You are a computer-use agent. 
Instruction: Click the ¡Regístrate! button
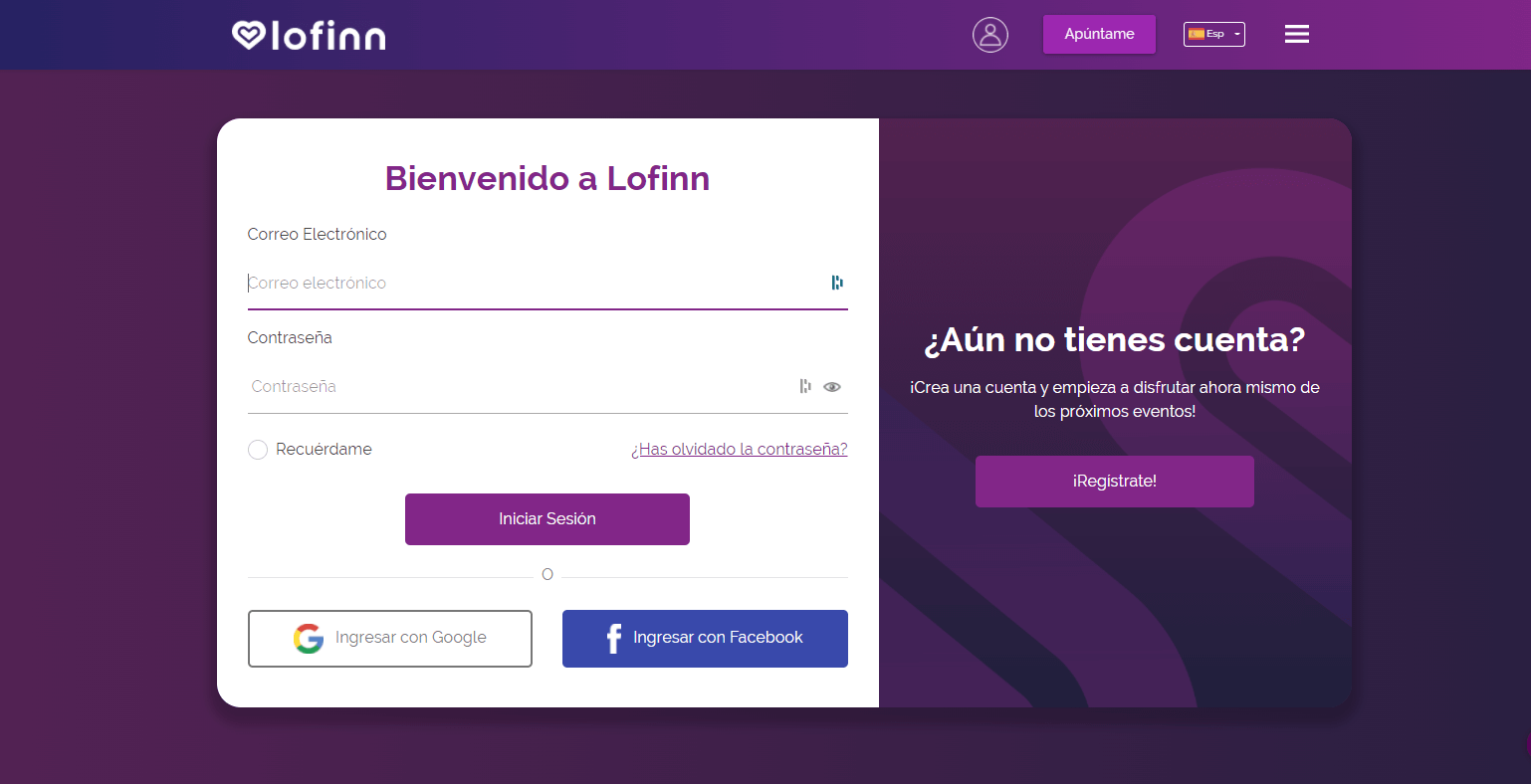[x=1115, y=482]
